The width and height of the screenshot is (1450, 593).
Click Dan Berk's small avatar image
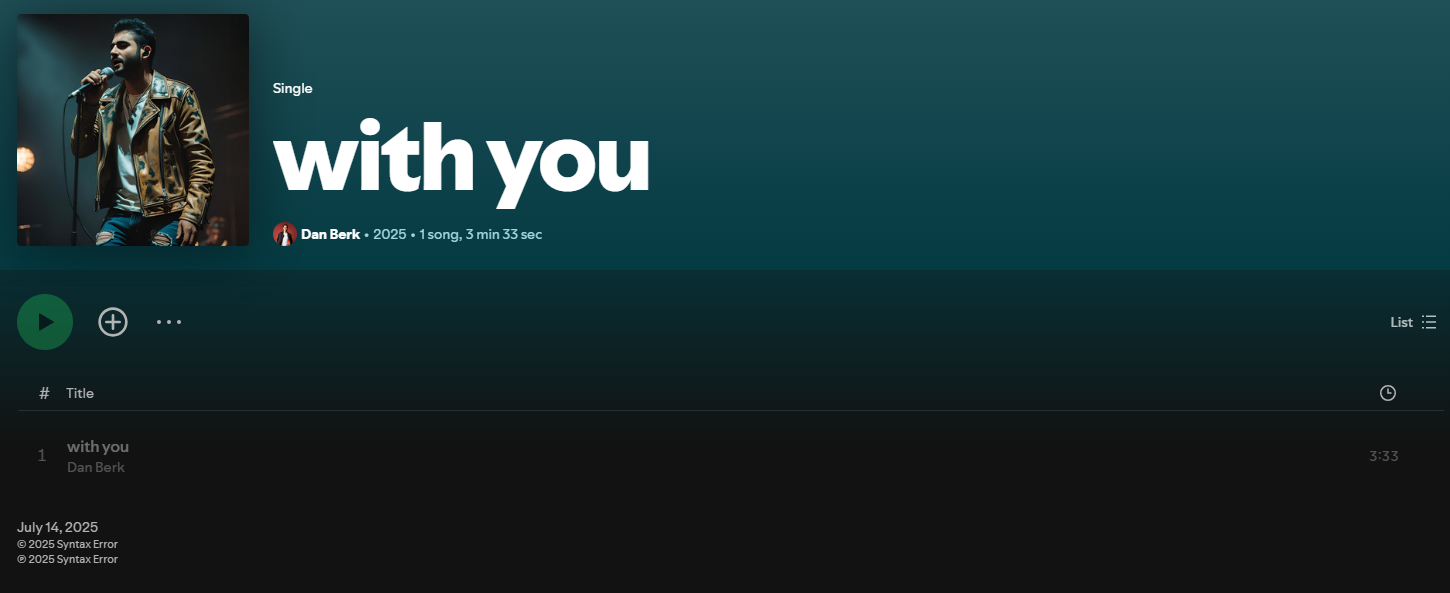pyautogui.click(x=285, y=234)
